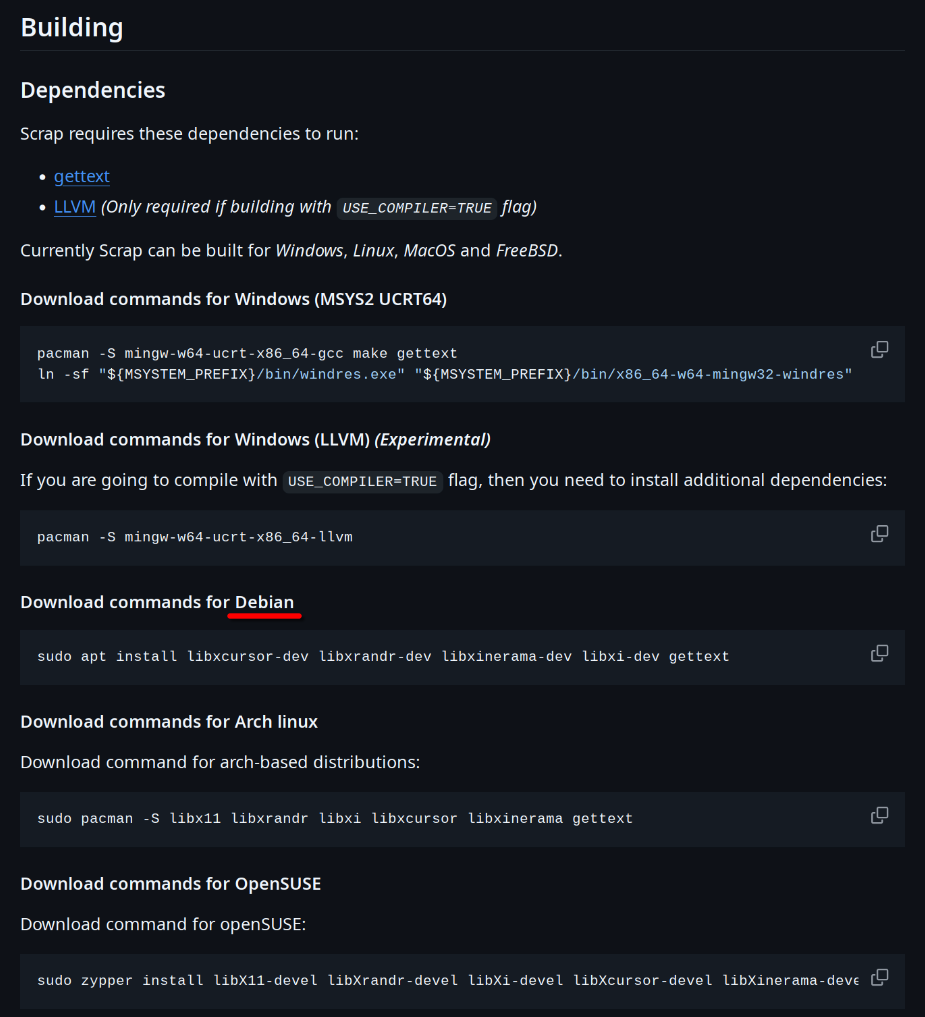Click the Building section heading

click(71, 27)
